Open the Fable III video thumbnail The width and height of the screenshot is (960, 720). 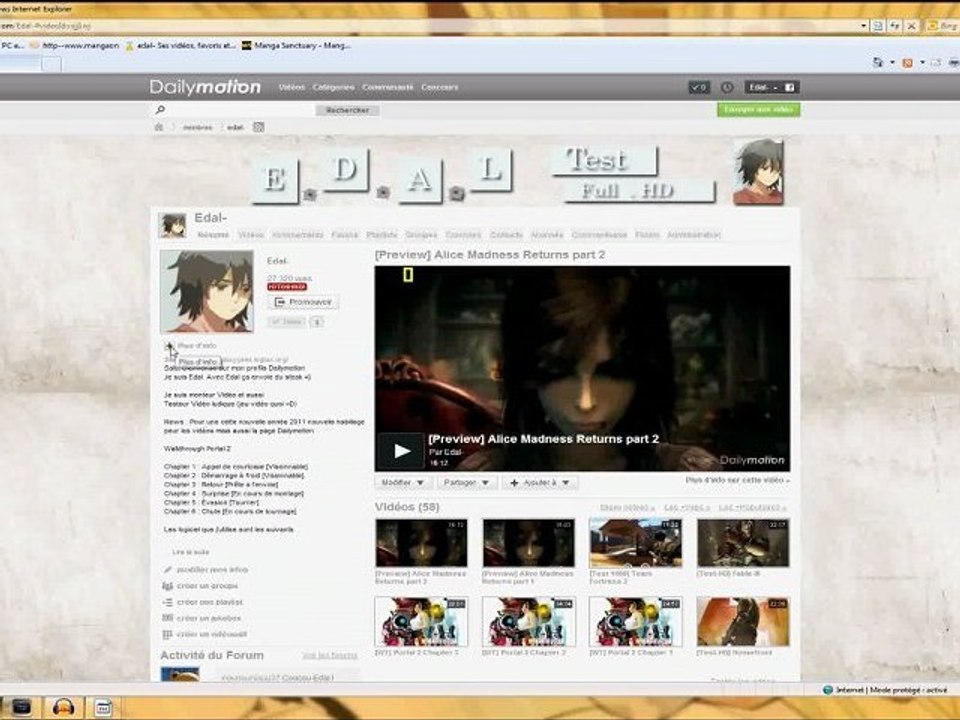(x=743, y=543)
